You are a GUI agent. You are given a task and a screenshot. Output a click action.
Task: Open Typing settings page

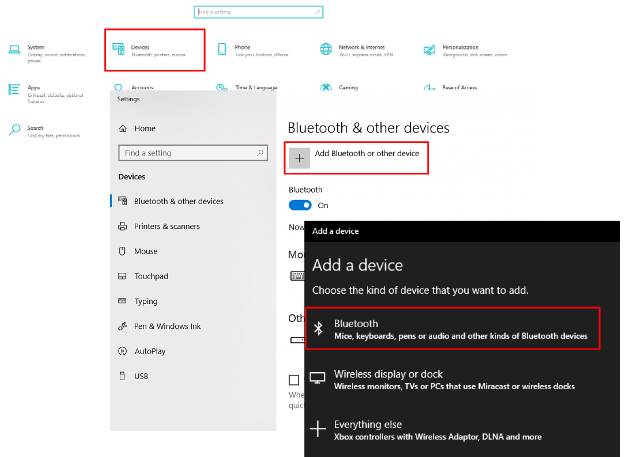[x=146, y=301]
